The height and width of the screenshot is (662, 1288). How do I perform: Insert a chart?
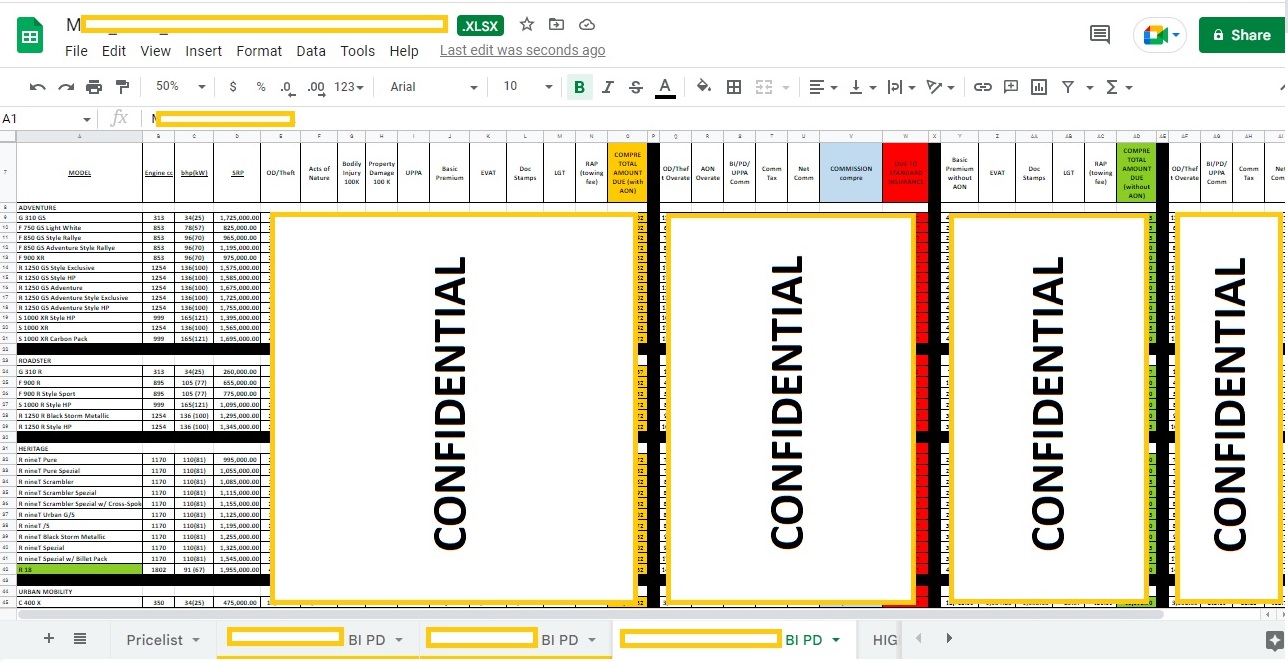[1039, 87]
